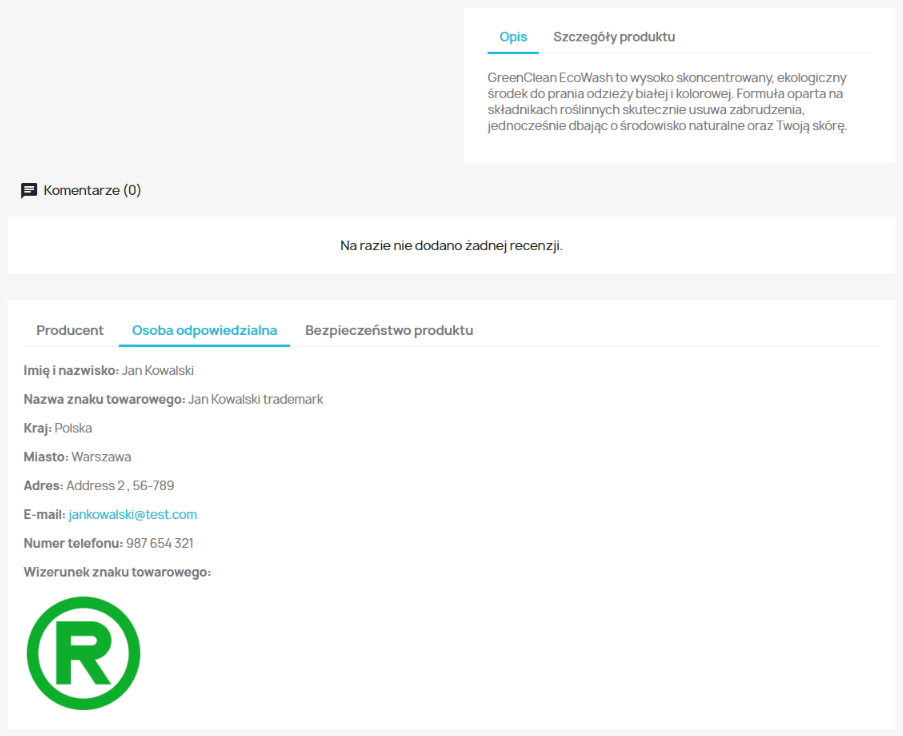
Task: Click the GreenClean EcoWash description paragraph
Action: coord(667,102)
